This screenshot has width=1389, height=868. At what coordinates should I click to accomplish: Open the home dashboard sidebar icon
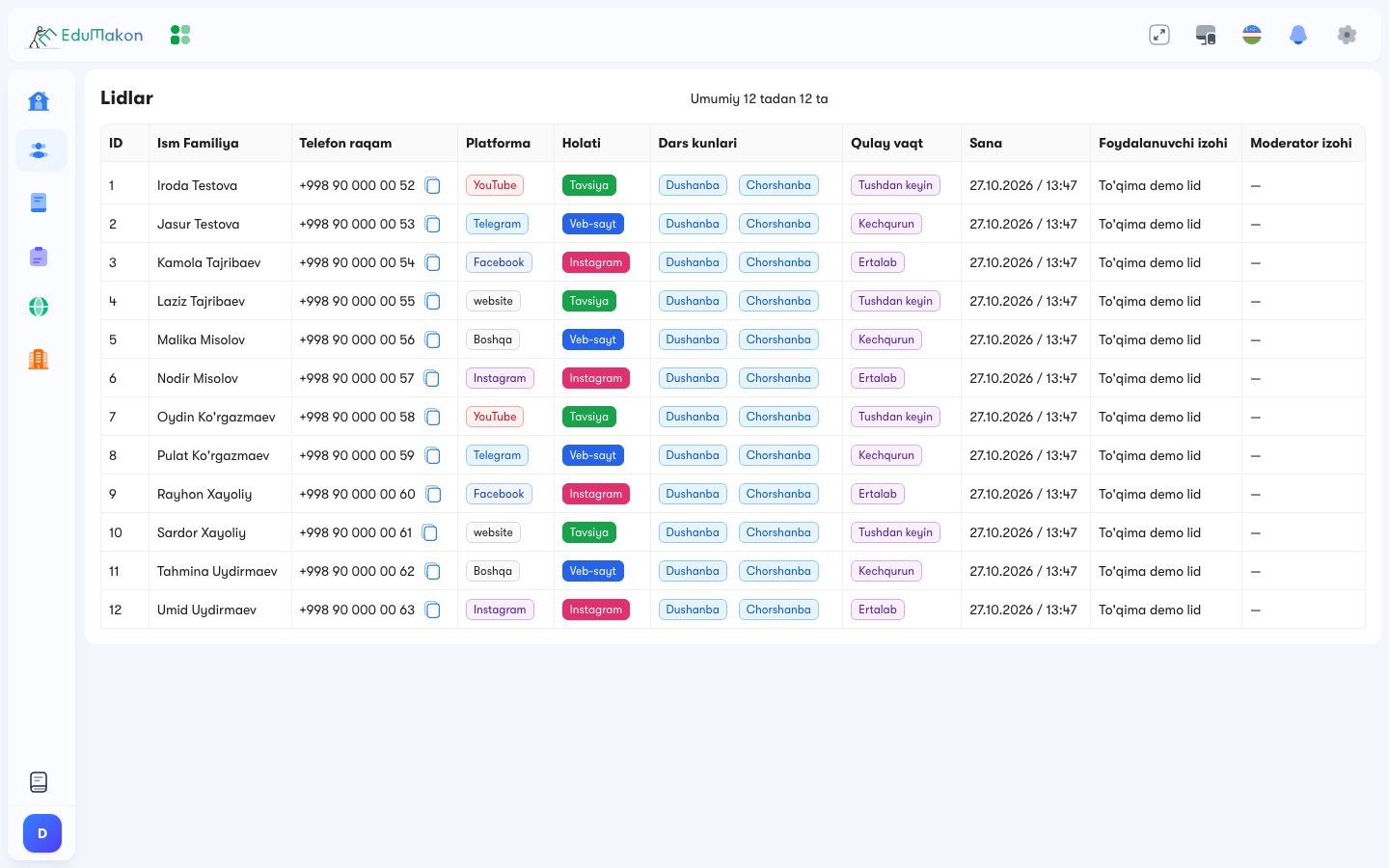coord(39,101)
